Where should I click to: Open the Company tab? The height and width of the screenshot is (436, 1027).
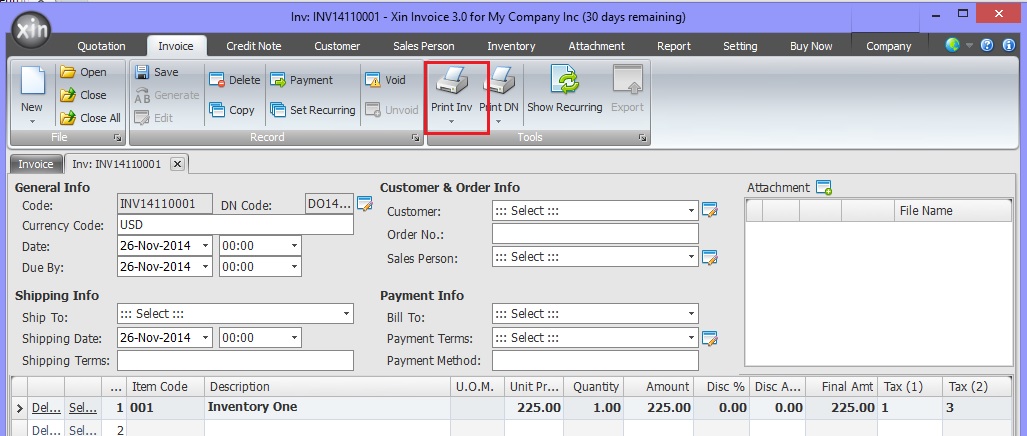tap(889, 46)
